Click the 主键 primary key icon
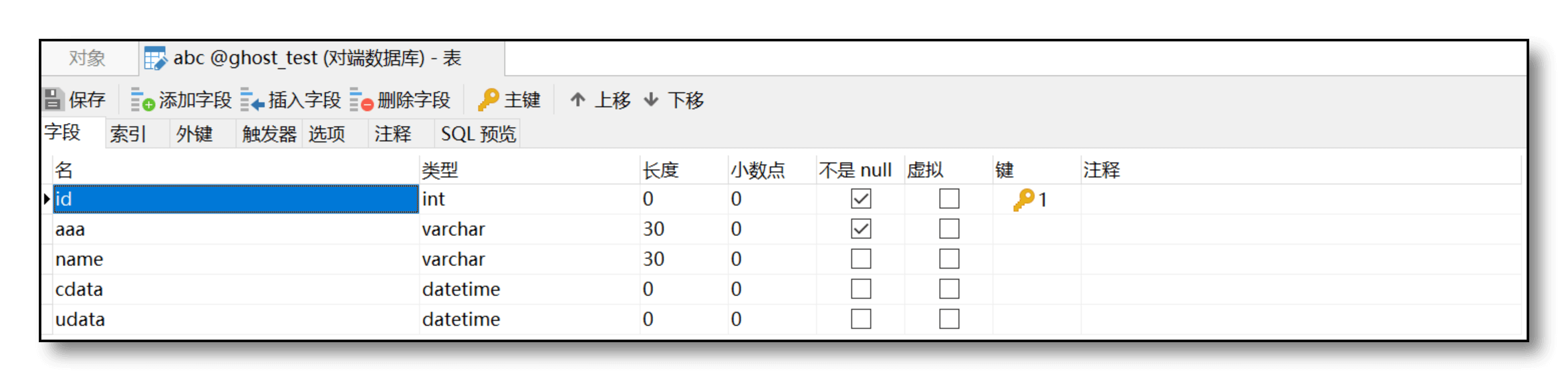Image resolution: width=1568 pixels, height=381 pixels. pyautogui.click(x=489, y=100)
